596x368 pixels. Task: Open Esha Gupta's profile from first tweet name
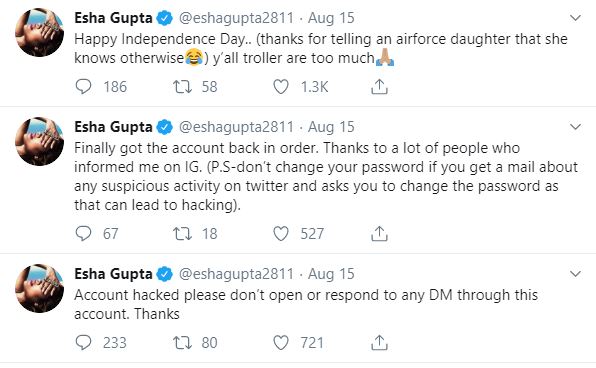113,18
